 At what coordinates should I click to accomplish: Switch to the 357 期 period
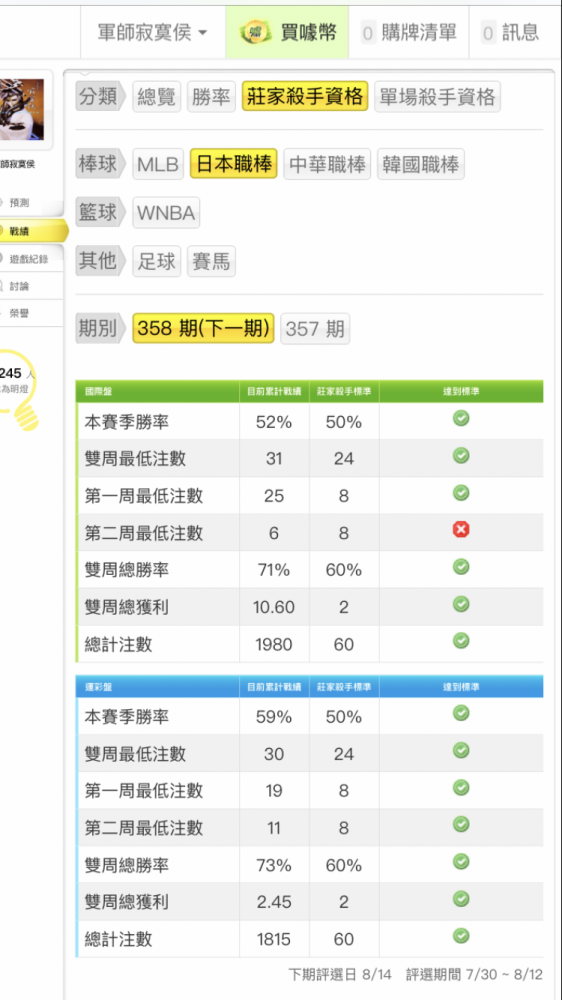pyautogui.click(x=315, y=329)
